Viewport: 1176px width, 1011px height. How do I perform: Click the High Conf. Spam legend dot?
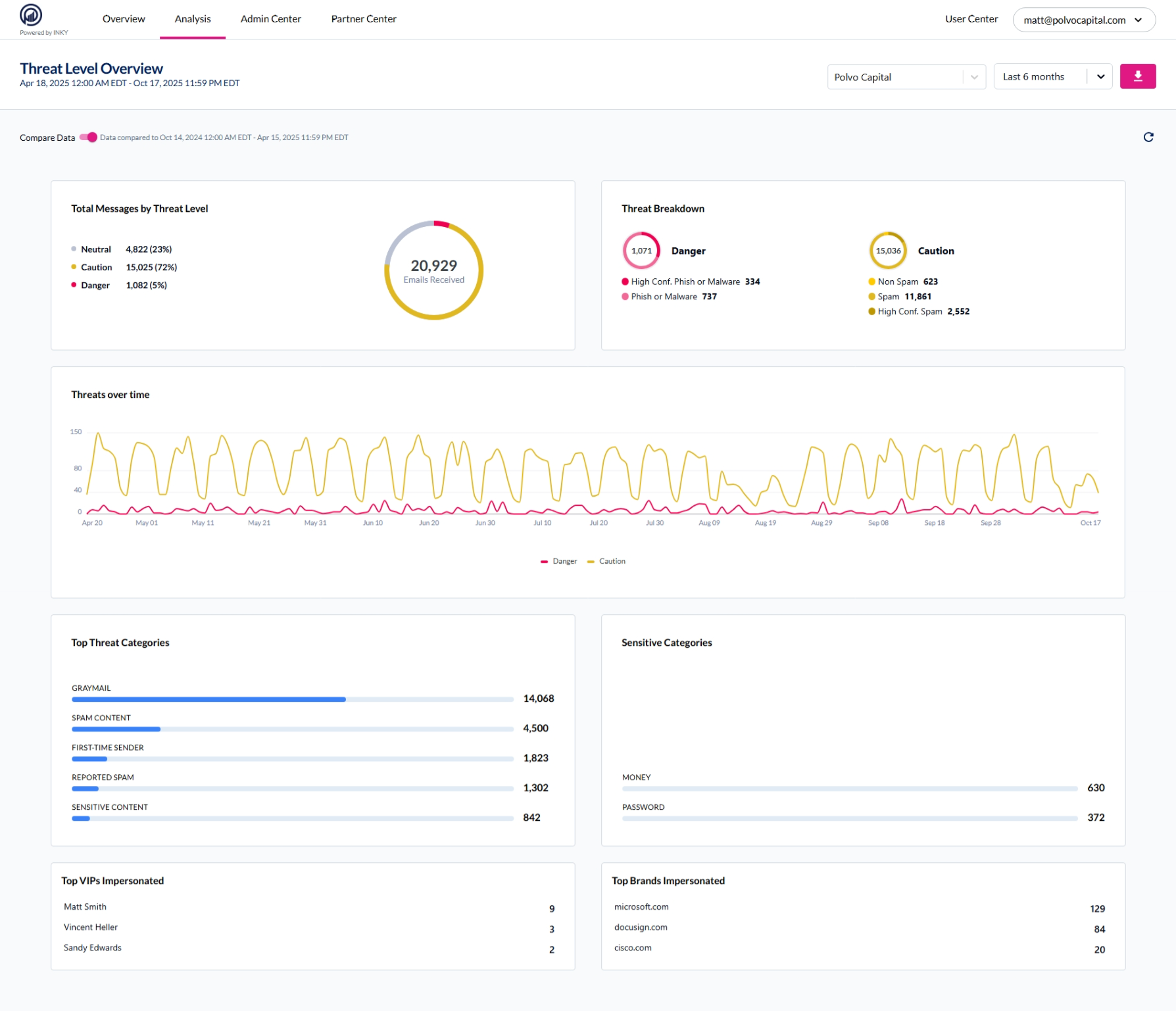tap(871, 312)
